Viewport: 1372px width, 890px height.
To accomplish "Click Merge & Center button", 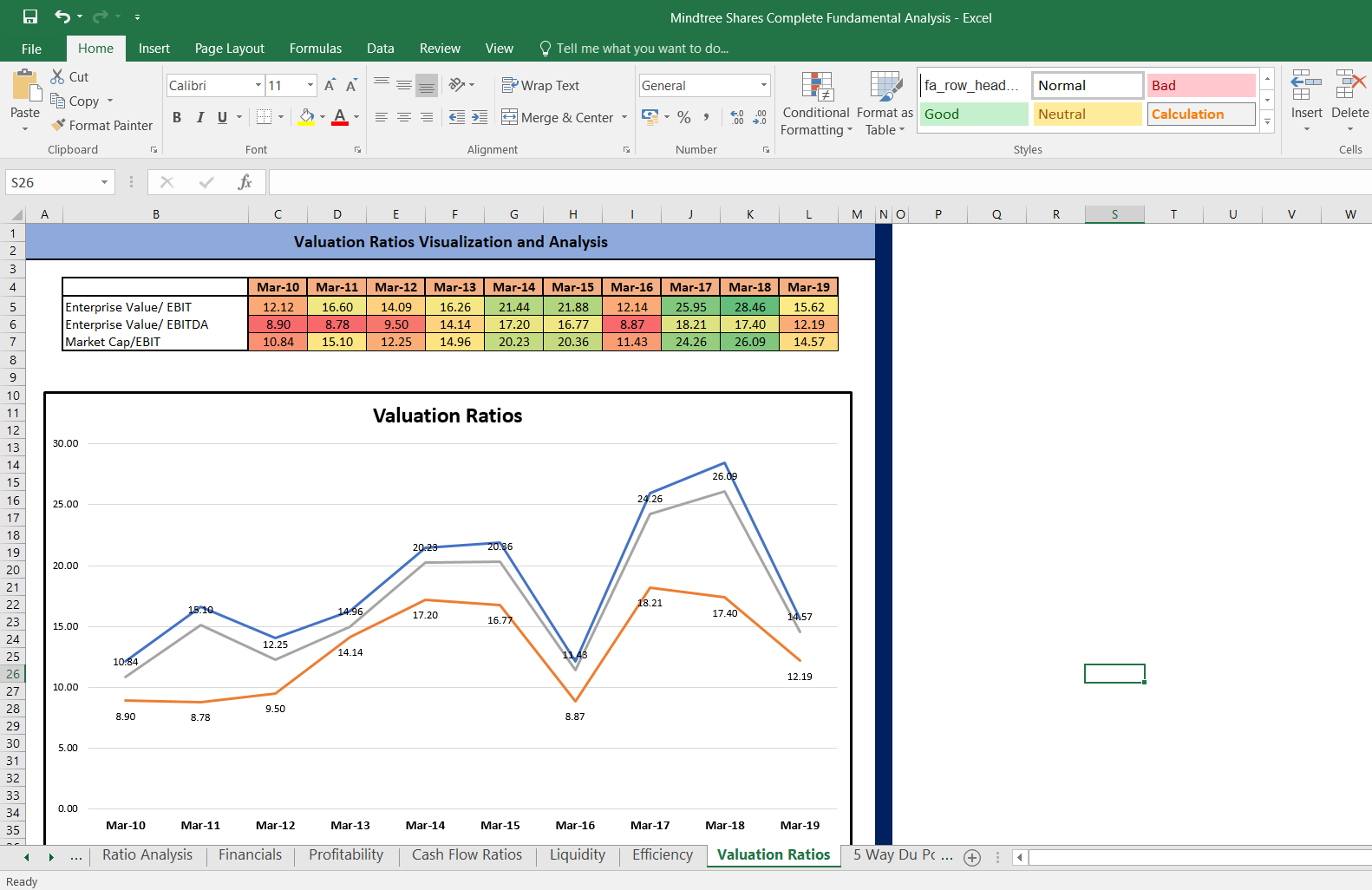I will pyautogui.click(x=558, y=117).
